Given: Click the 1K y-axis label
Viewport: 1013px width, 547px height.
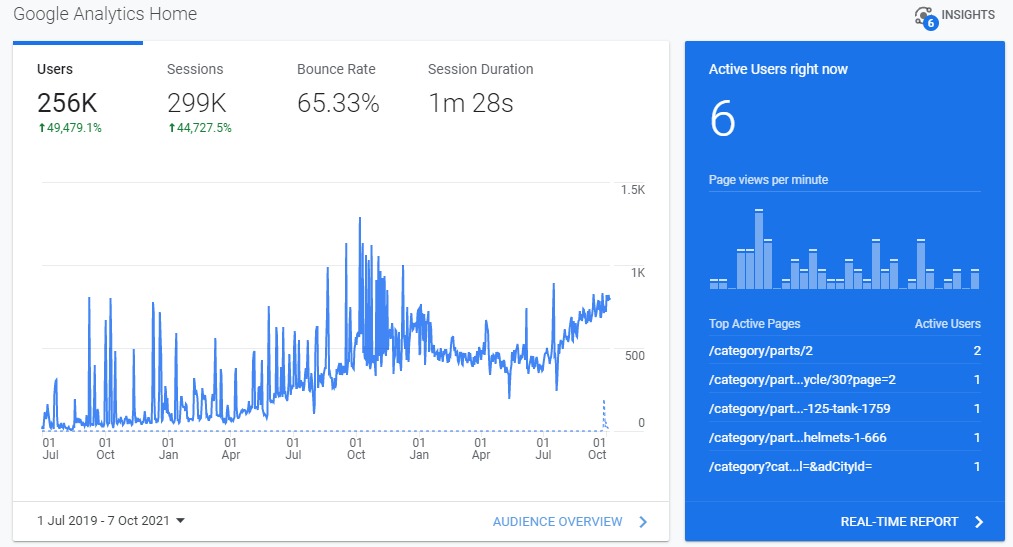Looking at the screenshot, I should tap(638, 273).
